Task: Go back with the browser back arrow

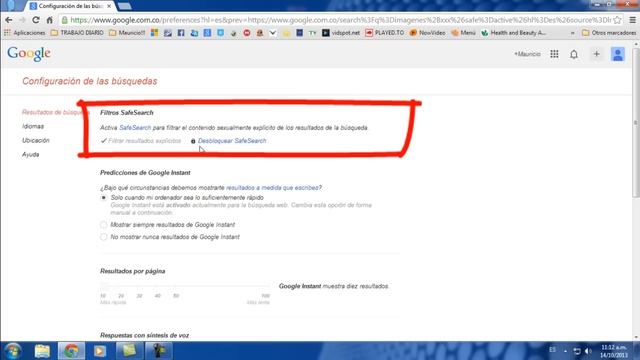Action: [x=9, y=20]
